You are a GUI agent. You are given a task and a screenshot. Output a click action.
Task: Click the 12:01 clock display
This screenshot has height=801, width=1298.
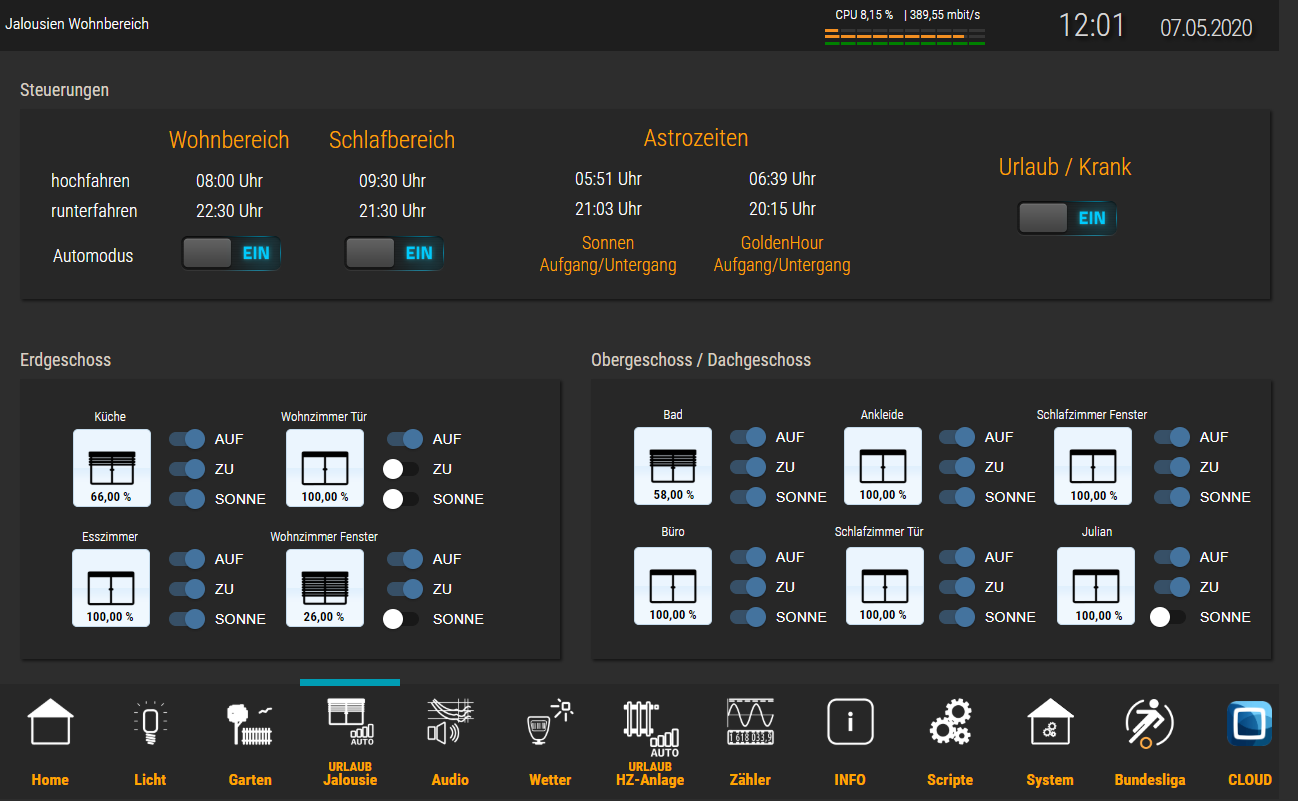1091,25
